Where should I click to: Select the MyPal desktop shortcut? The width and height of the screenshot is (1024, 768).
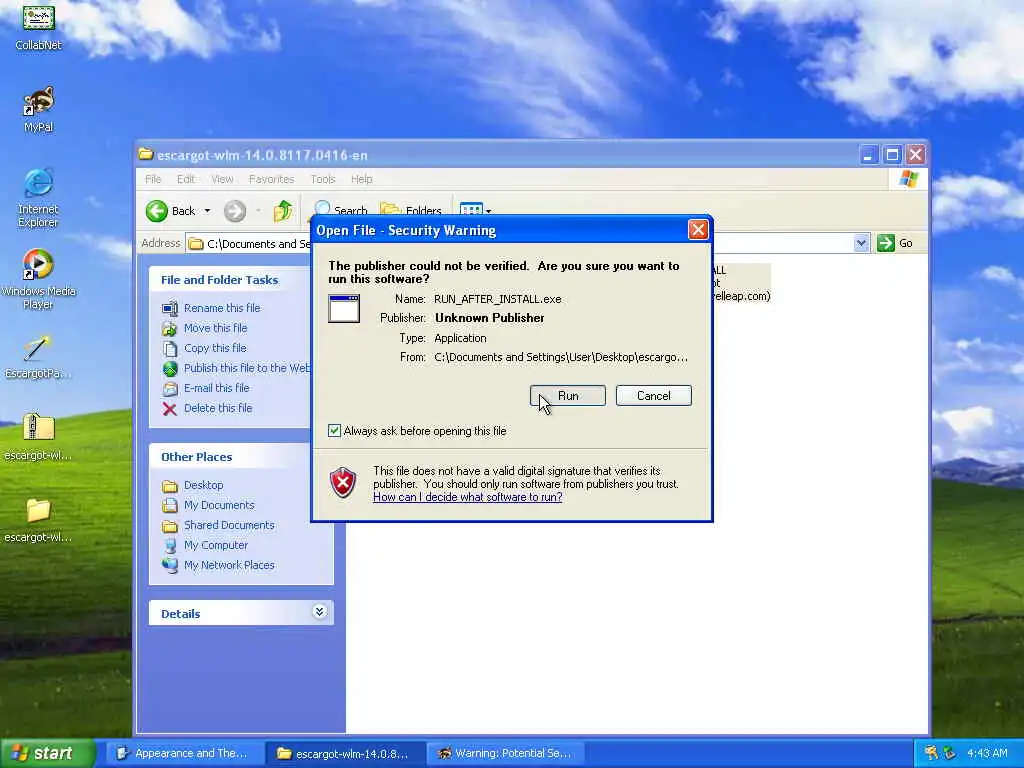(38, 109)
